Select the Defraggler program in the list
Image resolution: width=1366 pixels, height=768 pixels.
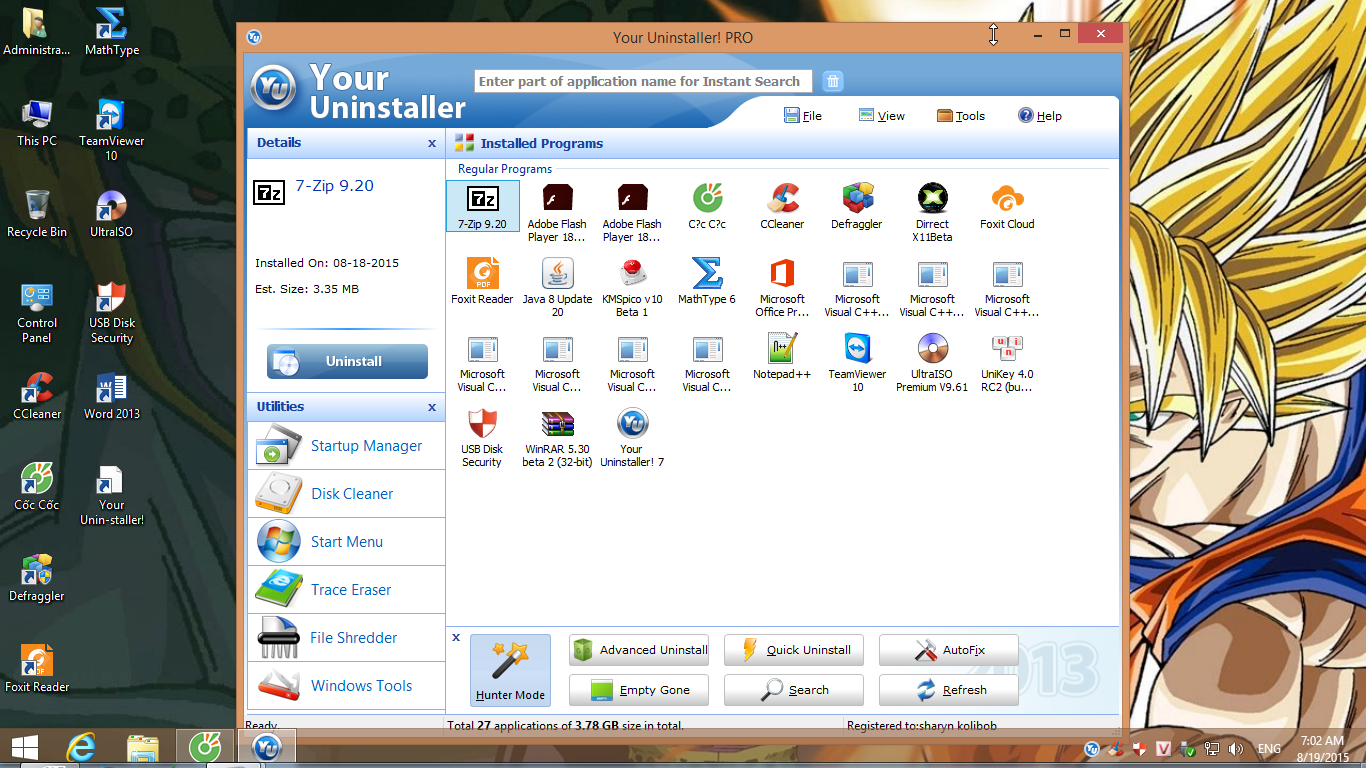pyautogui.click(x=857, y=206)
